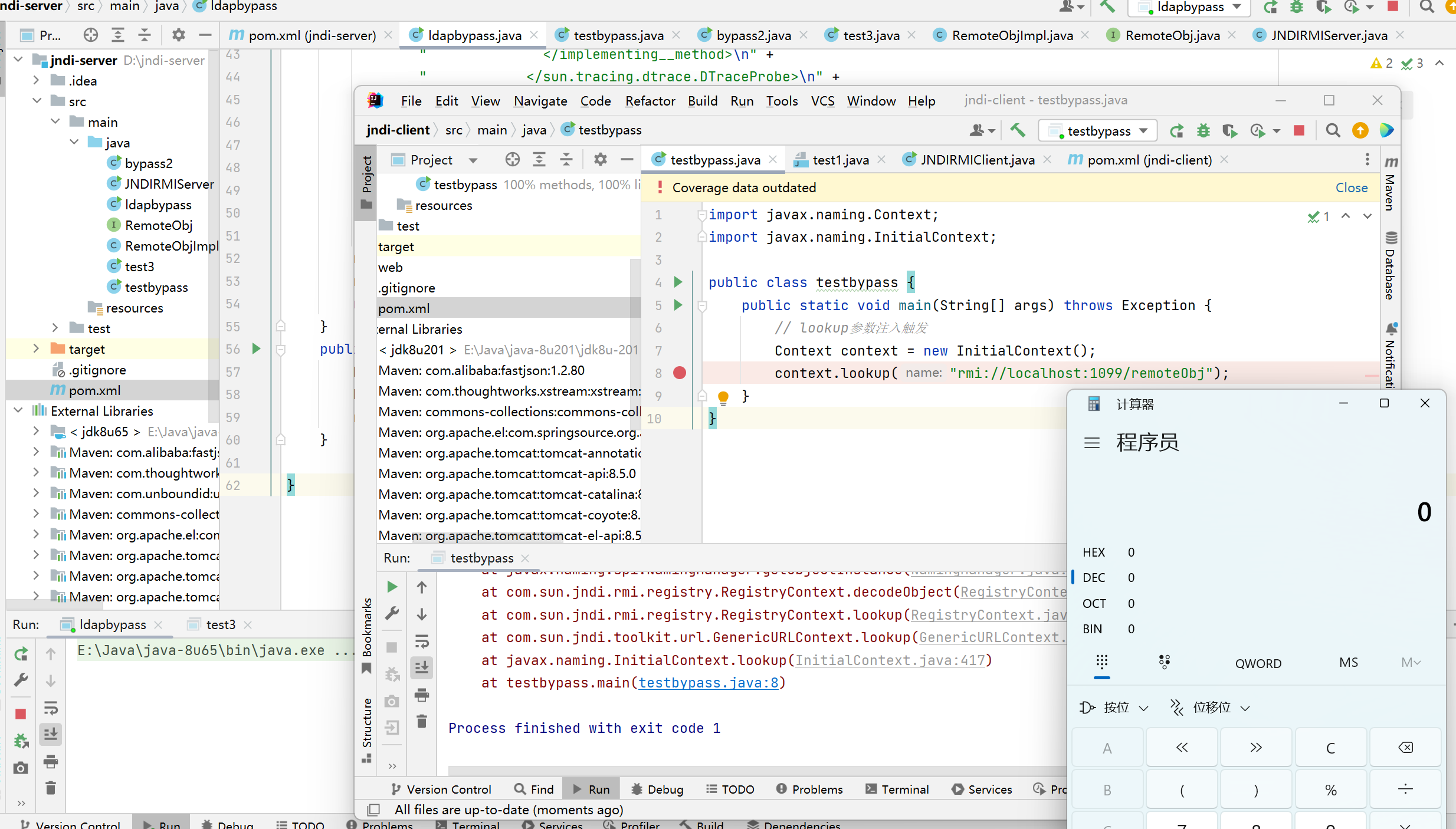Select RemoteObjImpl in jndi-server project tree
1456x829 pixels.
pyautogui.click(x=171, y=245)
